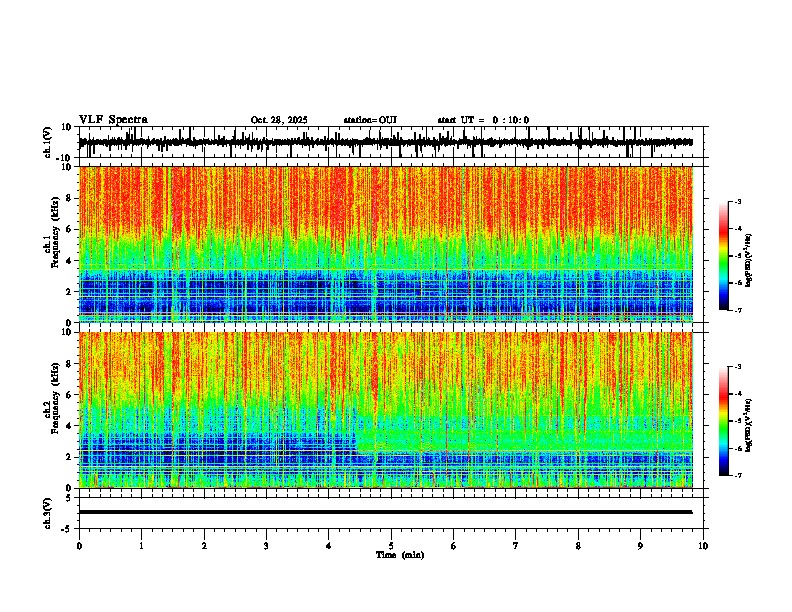The height and width of the screenshot is (612, 792).
Task: Click the "station=OUI" header label
Action: coord(370,120)
